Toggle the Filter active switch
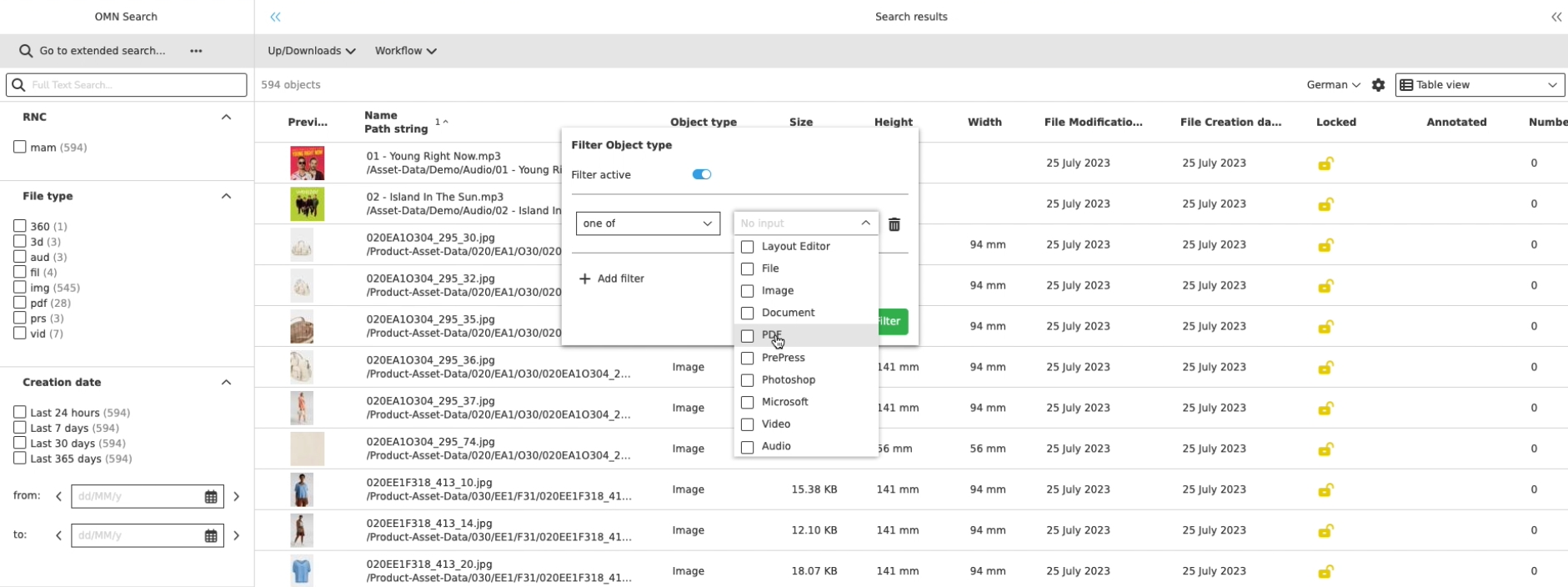This screenshot has width=1568, height=587. pos(701,174)
